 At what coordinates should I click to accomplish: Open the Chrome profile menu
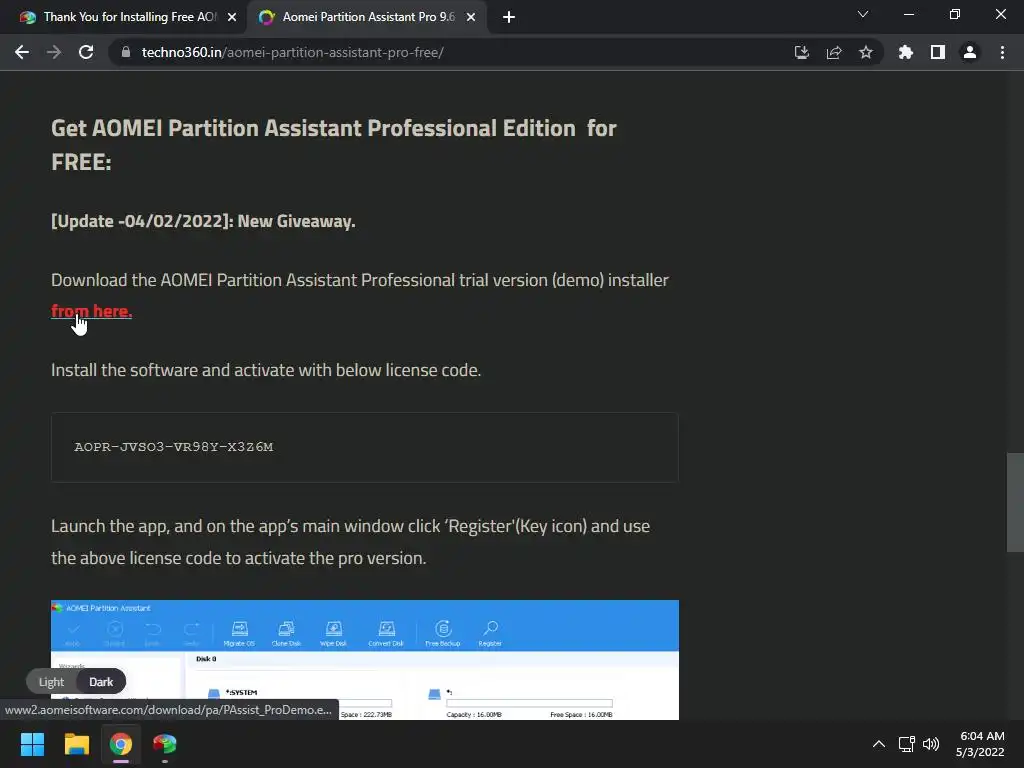click(970, 52)
